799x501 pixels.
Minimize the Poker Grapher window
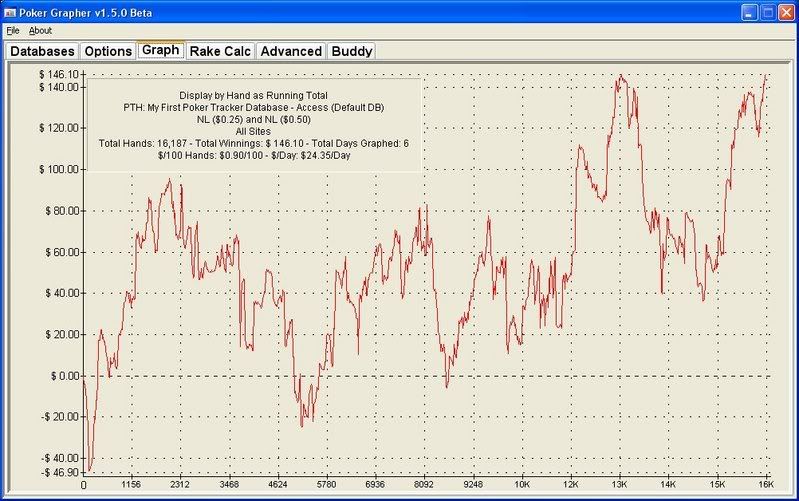coord(748,12)
